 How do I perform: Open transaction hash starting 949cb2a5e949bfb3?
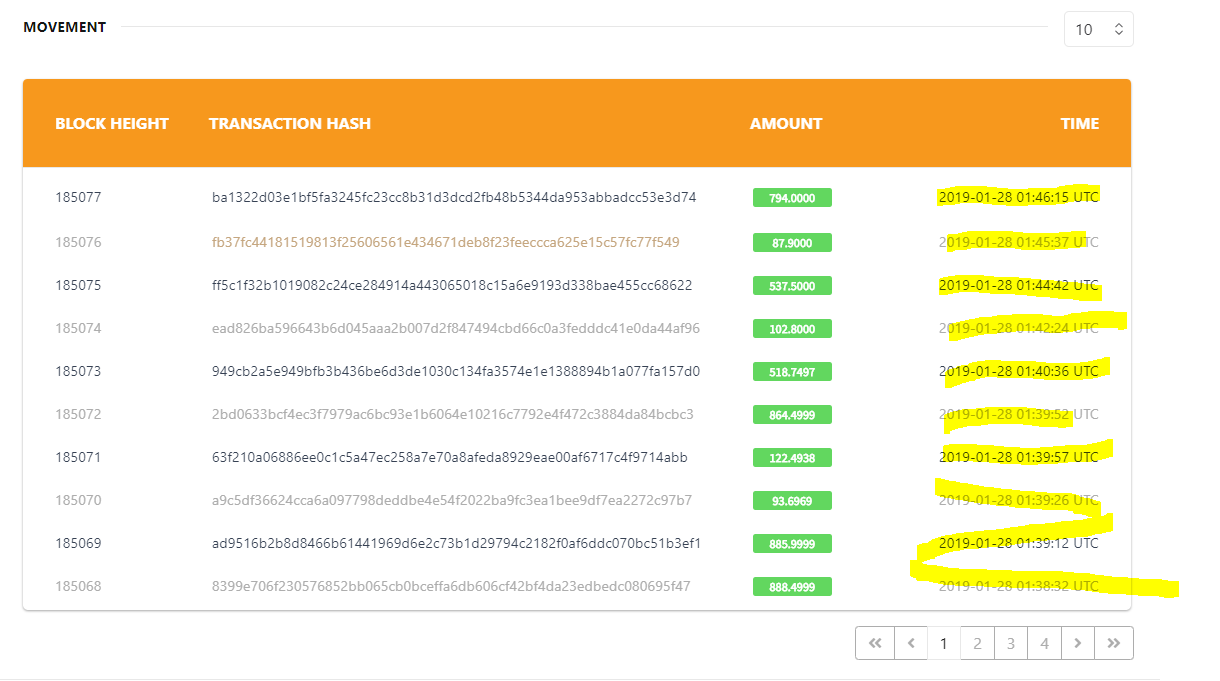456,371
